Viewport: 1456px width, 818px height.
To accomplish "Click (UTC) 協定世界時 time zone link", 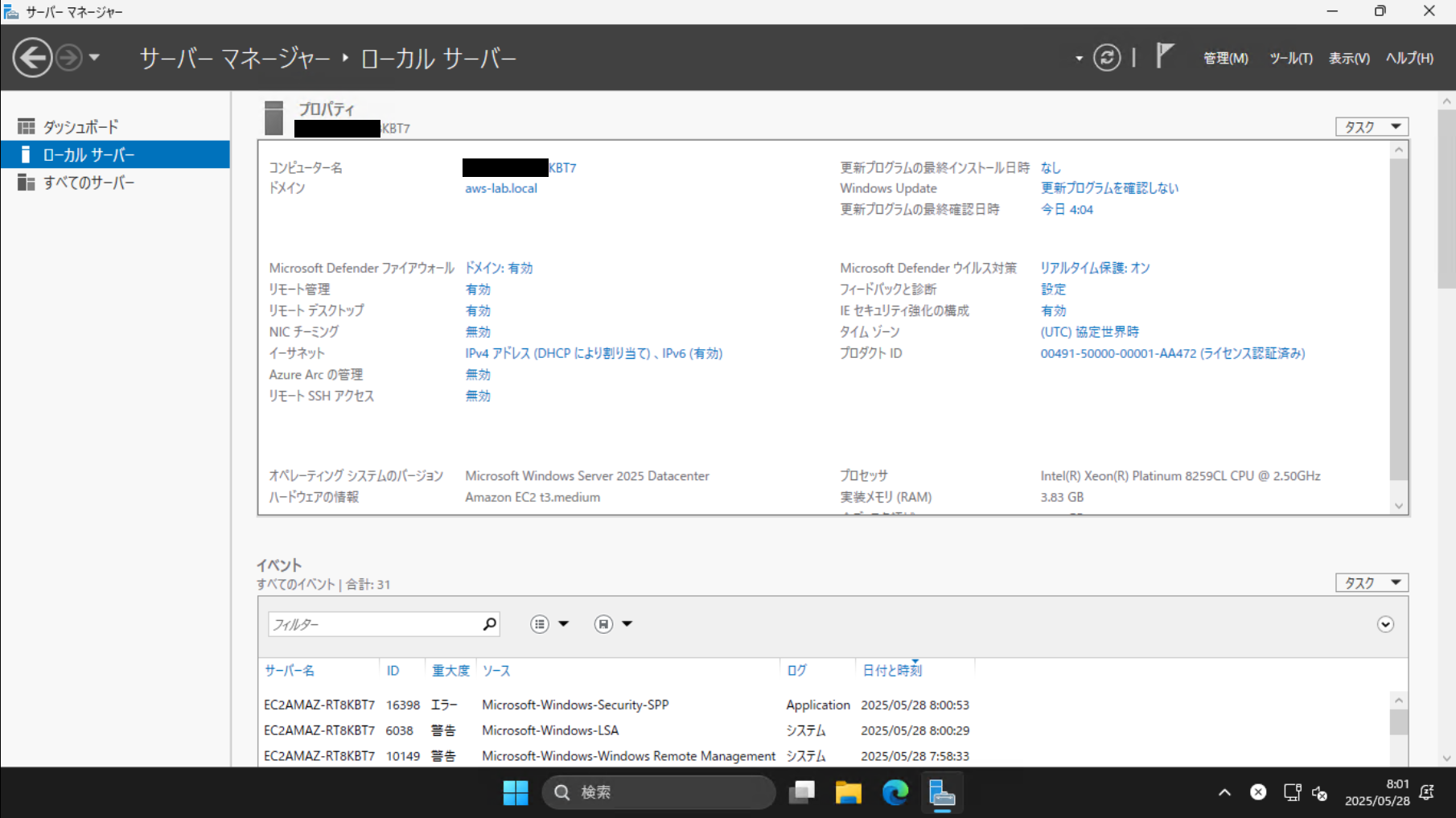I will point(1089,331).
